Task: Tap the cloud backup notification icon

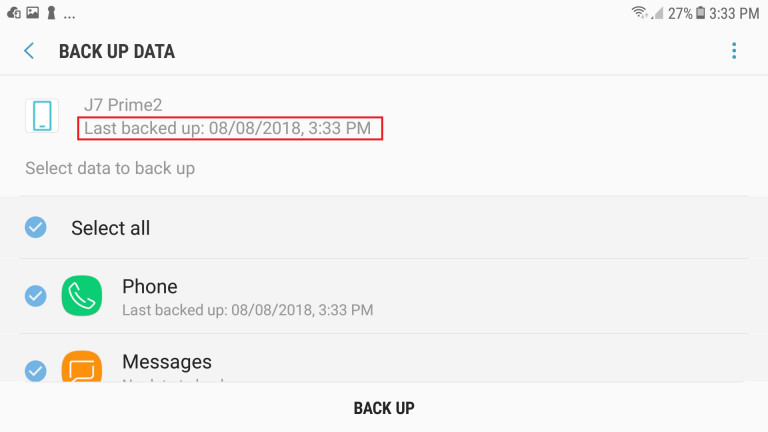Action: tap(14, 13)
